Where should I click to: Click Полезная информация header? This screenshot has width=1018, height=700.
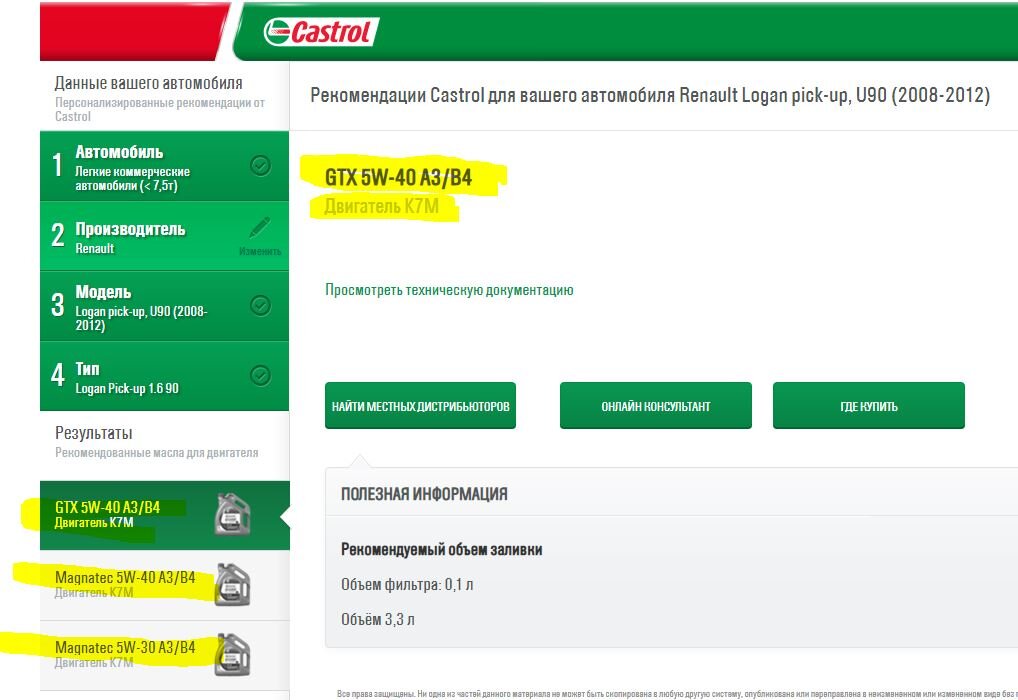pyautogui.click(x=424, y=494)
